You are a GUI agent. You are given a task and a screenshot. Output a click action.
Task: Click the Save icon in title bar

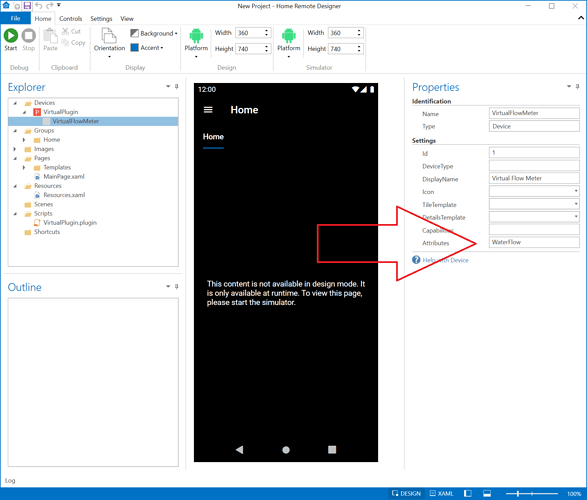pyautogui.click(x=27, y=6)
